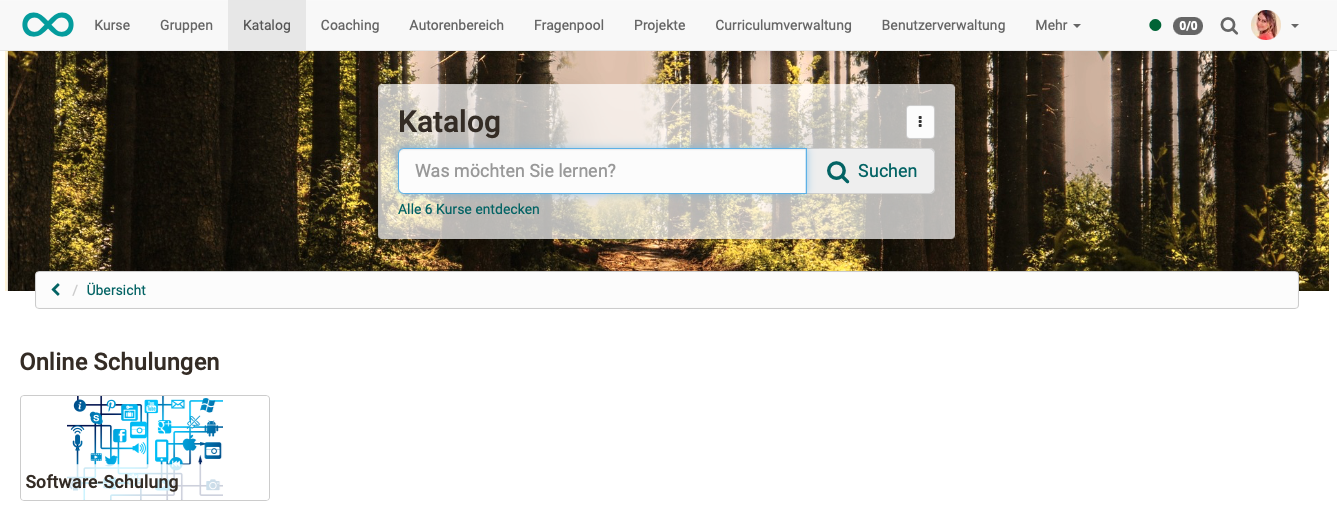
Task: Open the Projekte tab
Action: tap(660, 25)
